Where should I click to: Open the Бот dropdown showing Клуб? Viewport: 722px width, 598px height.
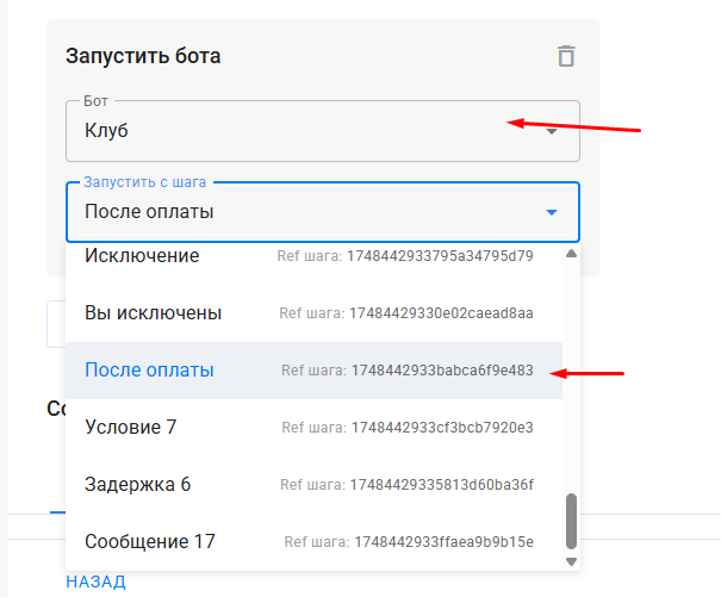(x=322, y=131)
